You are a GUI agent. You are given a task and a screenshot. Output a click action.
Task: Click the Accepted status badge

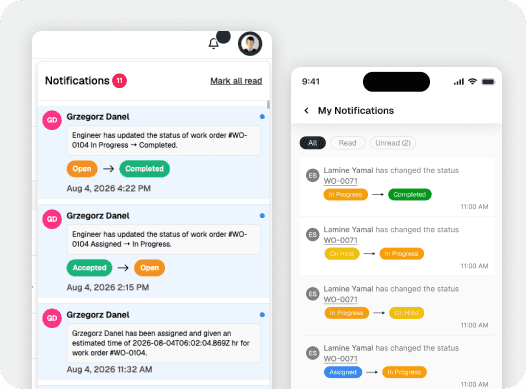click(89, 268)
